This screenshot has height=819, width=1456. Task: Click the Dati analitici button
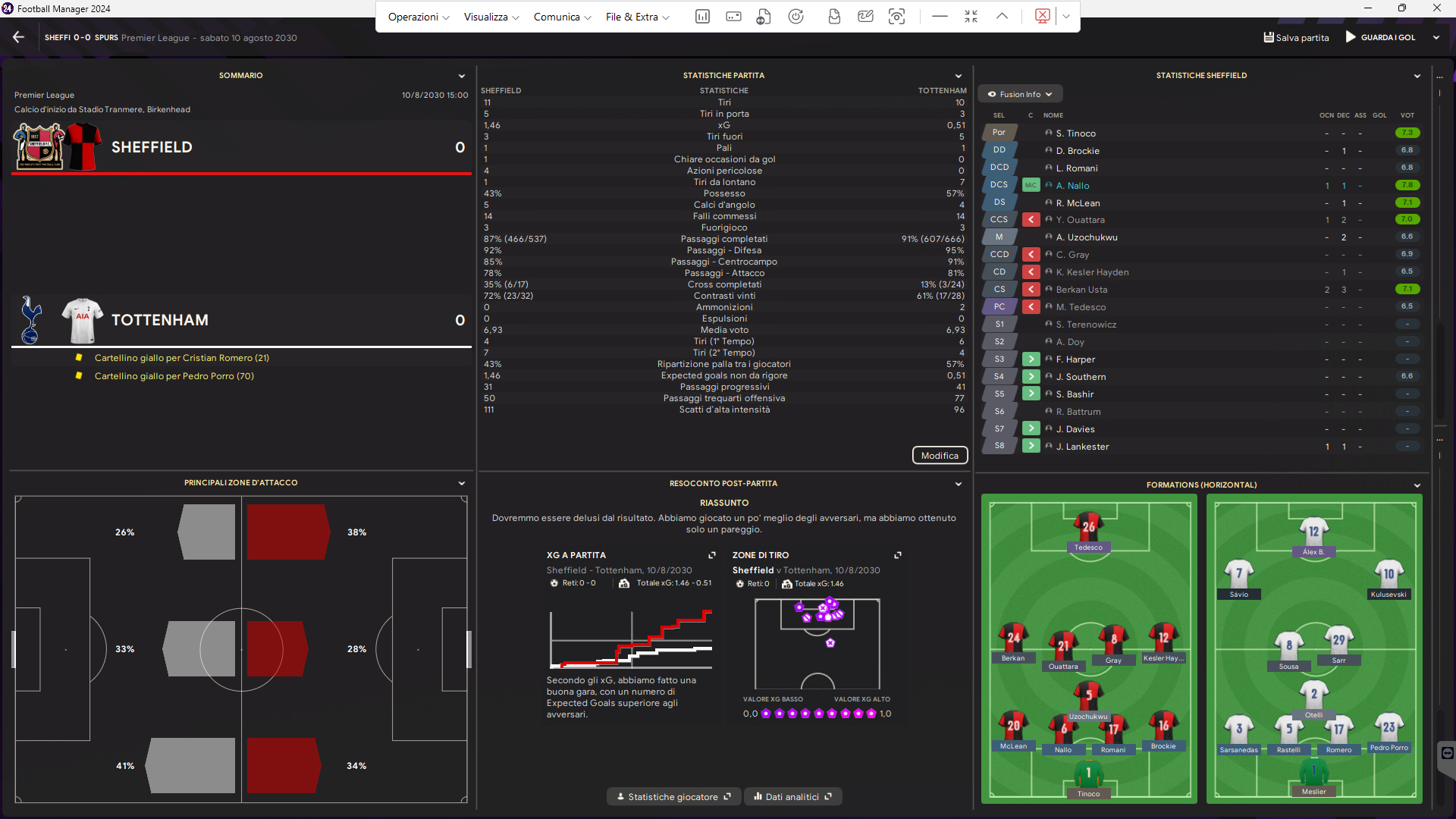click(792, 796)
